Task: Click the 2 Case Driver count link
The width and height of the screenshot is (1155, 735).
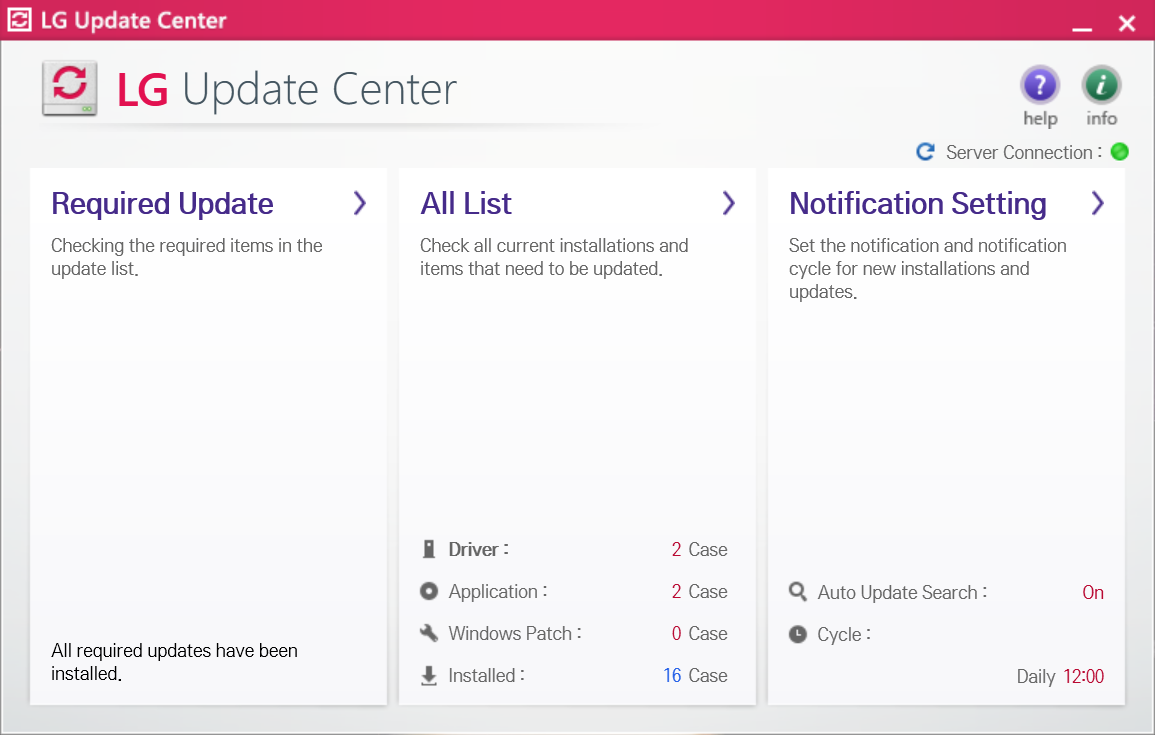Action: pyautogui.click(x=699, y=548)
